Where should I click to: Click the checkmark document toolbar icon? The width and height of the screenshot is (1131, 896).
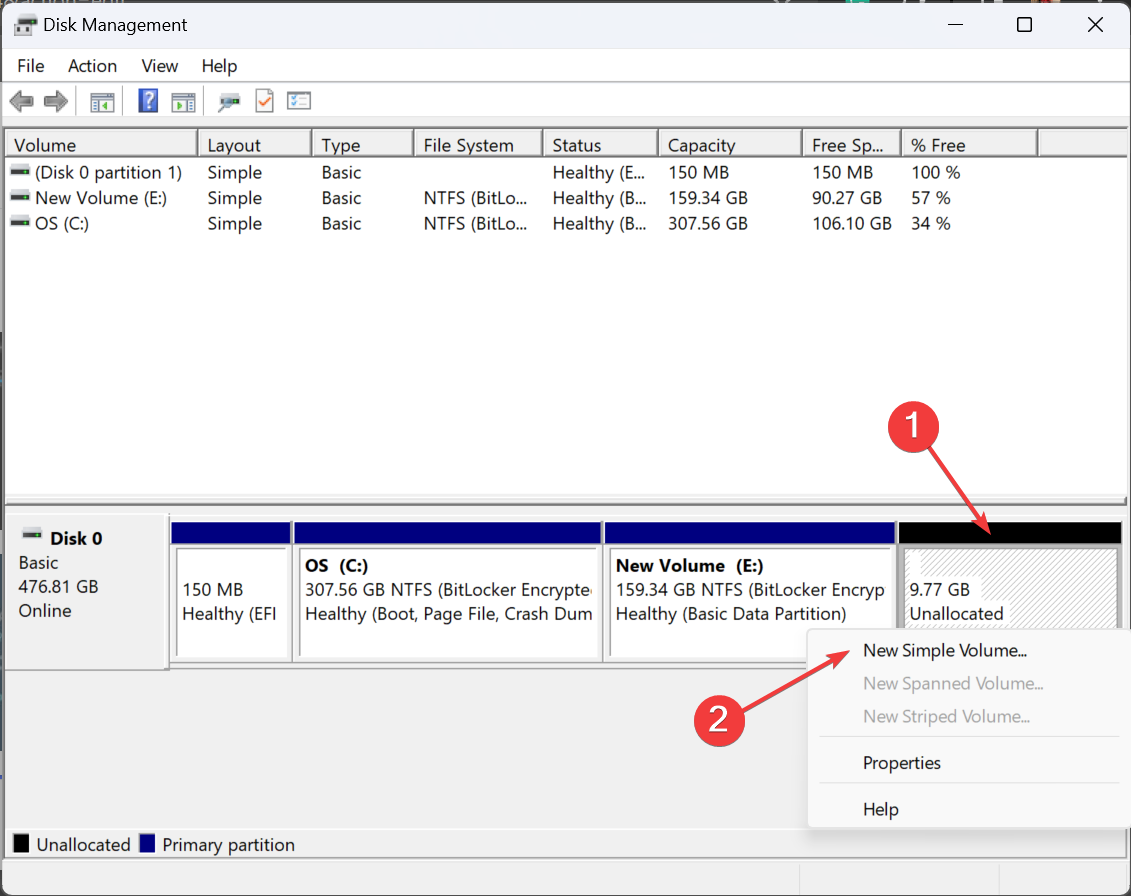click(x=265, y=101)
